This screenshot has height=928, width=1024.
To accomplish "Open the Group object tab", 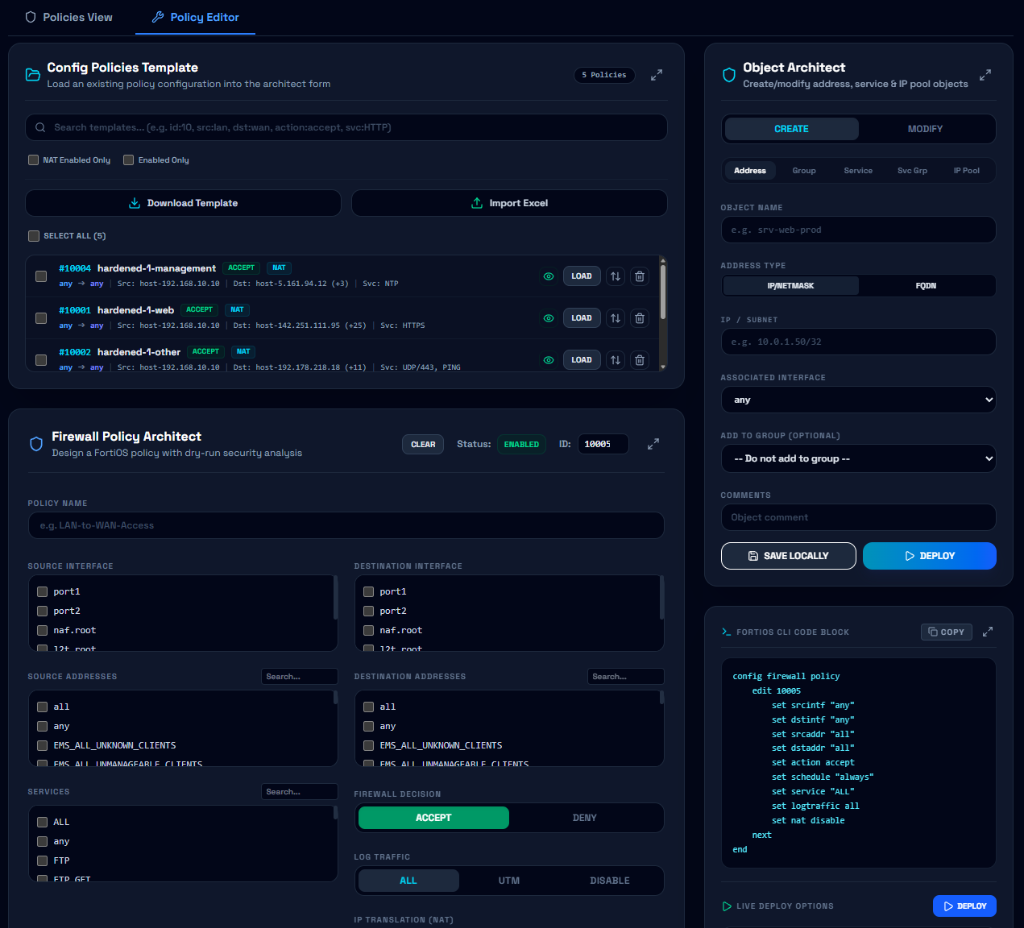I will (804, 170).
